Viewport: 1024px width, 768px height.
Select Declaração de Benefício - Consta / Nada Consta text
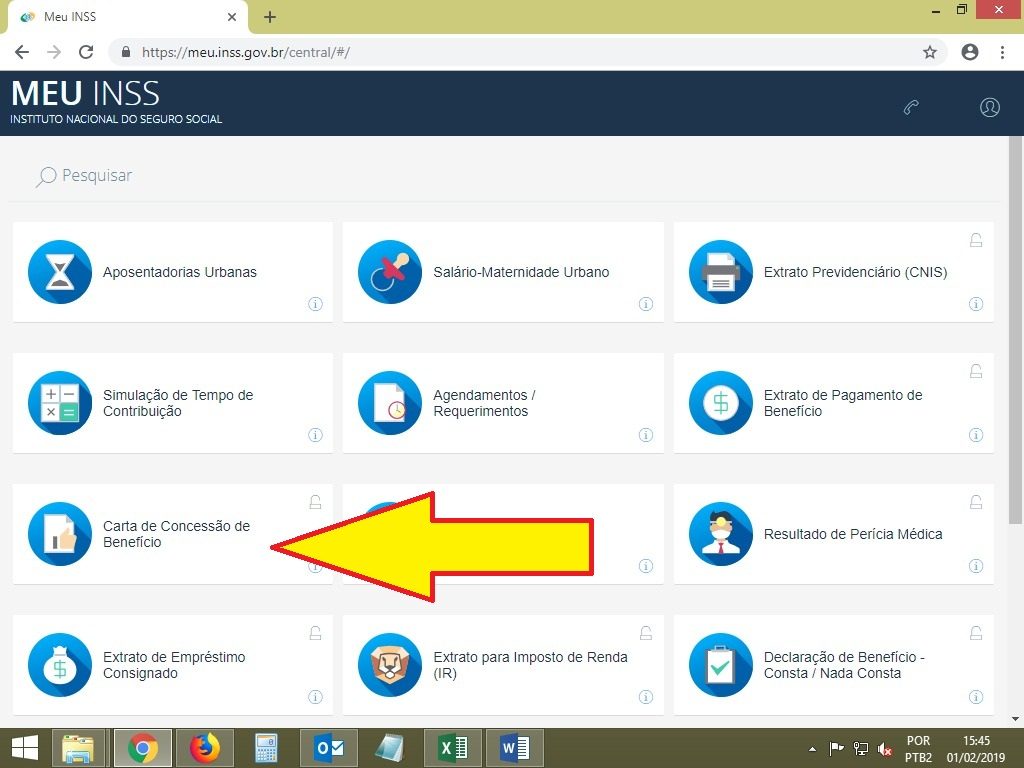pos(844,665)
